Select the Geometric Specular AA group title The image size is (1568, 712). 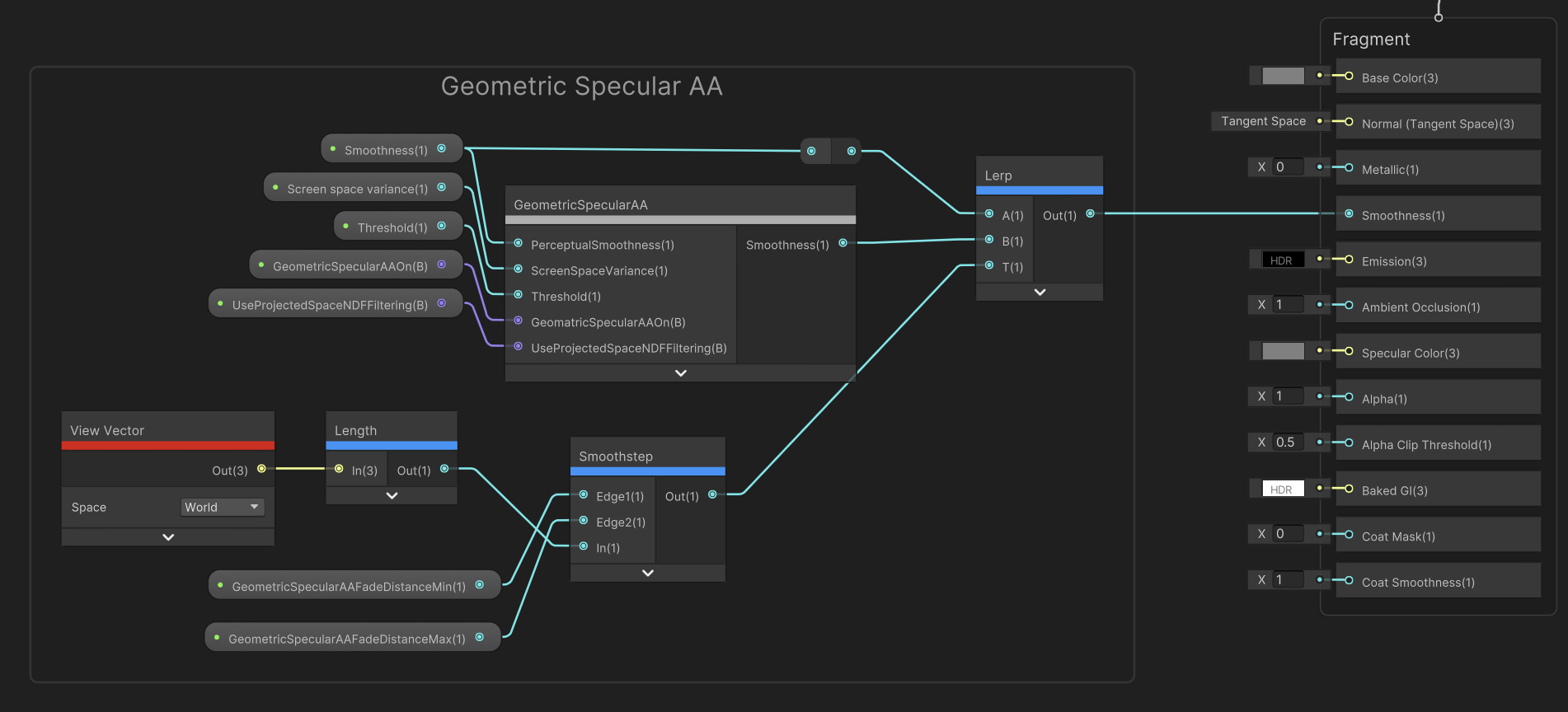[x=581, y=87]
